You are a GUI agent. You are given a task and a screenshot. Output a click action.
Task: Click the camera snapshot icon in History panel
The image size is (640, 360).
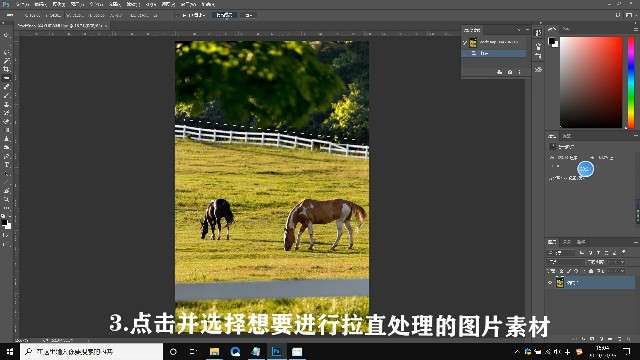pyautogui.click(x=510, y=72)
